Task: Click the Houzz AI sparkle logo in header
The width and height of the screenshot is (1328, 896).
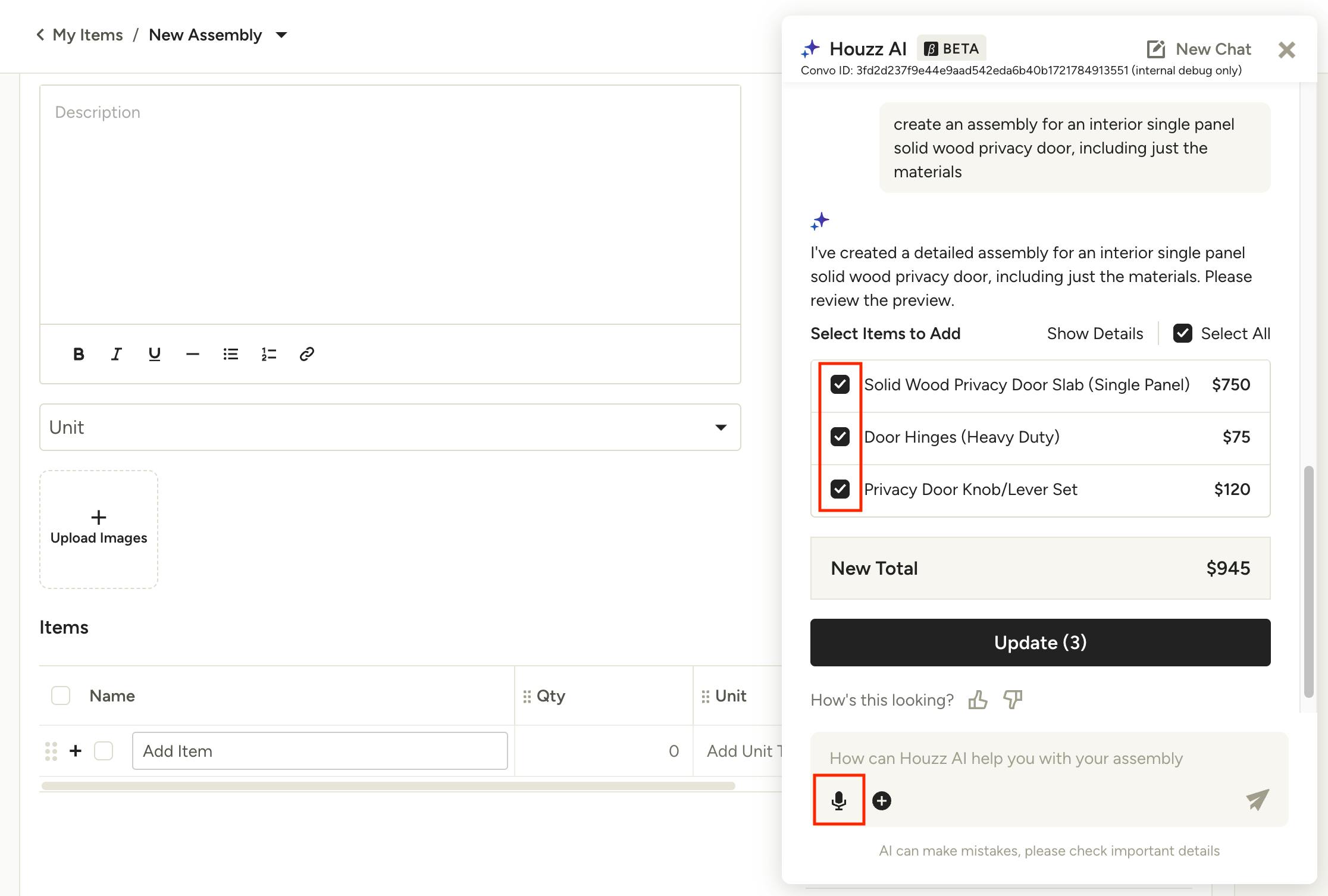Action: (810, 49)
